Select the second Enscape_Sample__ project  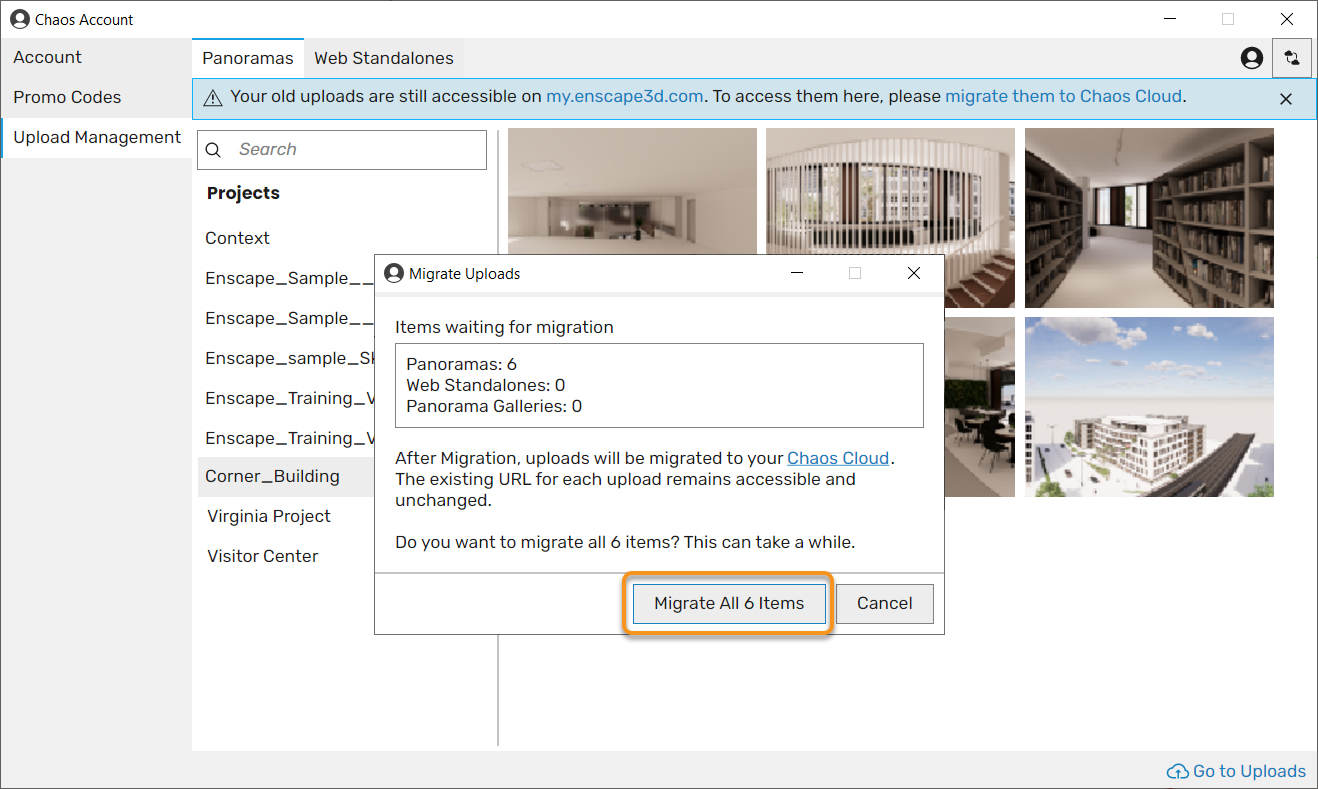pos(289,318)
